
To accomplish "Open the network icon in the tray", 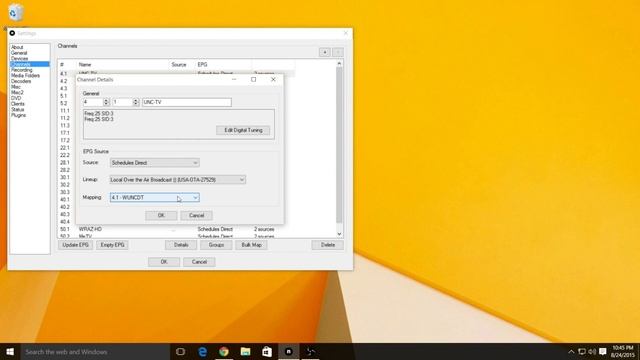I will [x=582, y=351].
